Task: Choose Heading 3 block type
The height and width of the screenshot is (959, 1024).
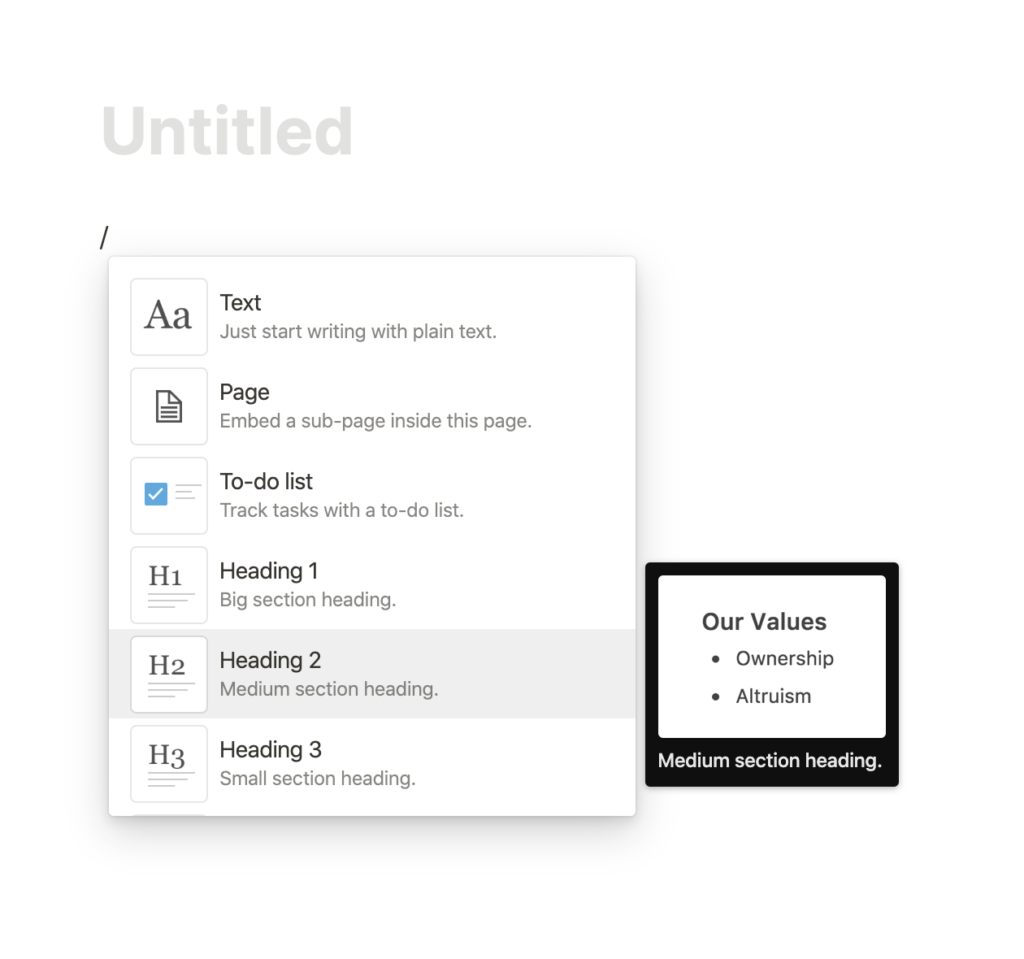Action: (x=372, y=764)
